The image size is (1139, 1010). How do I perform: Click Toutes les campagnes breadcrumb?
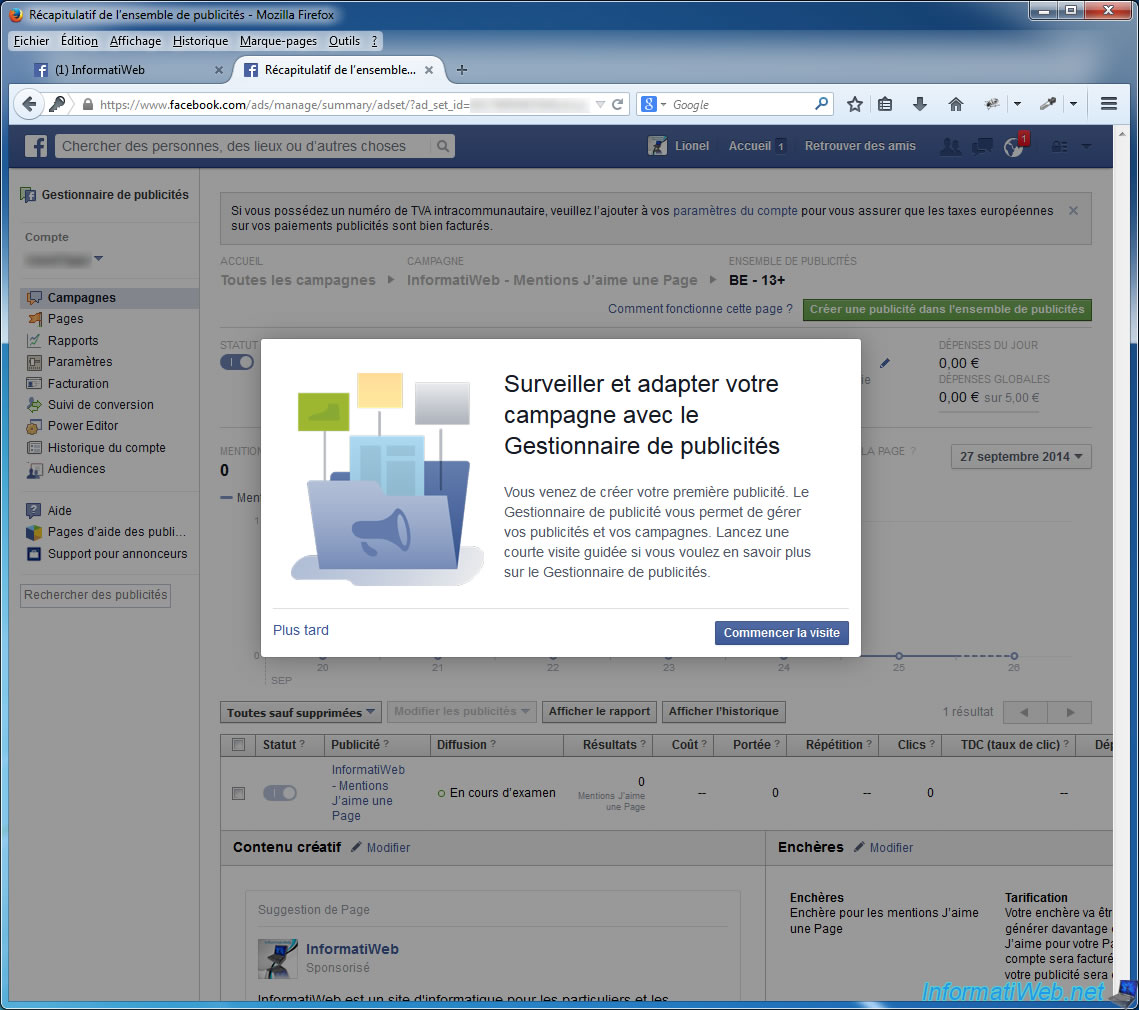pos(298,280)
